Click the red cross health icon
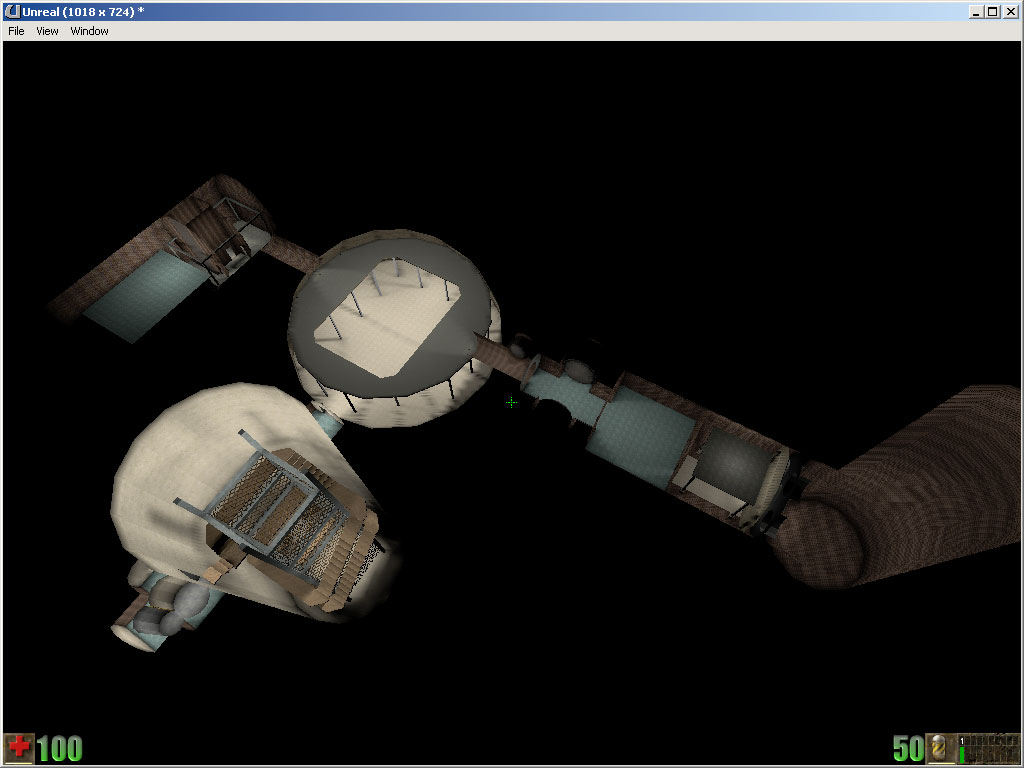Viewport: 1024px width, 768px height. pos(19,748)
